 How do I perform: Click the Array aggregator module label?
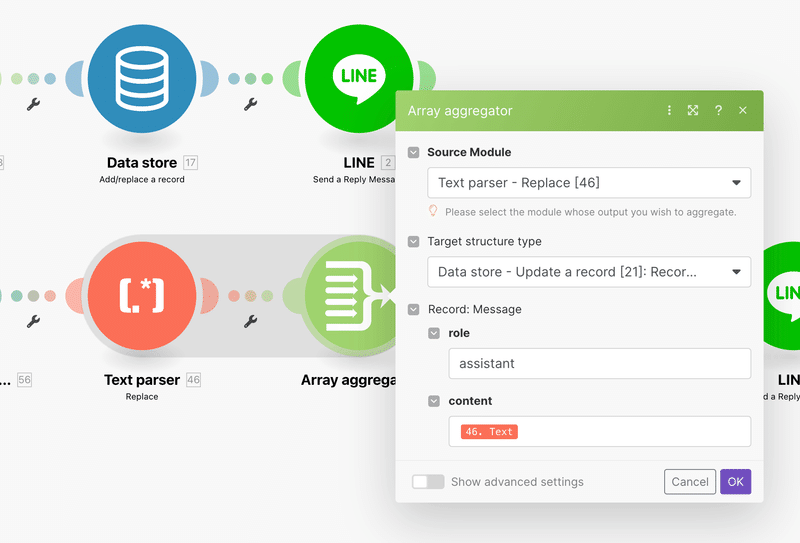click(x=348, y=380)
